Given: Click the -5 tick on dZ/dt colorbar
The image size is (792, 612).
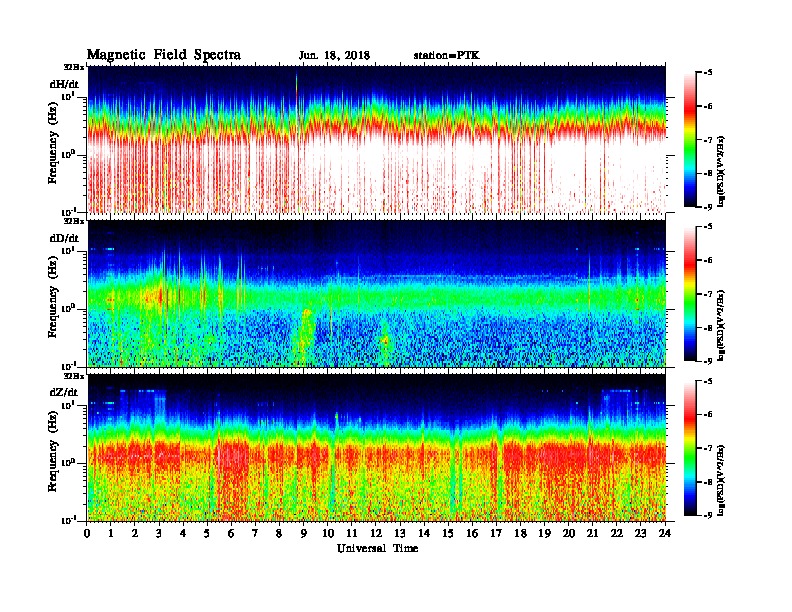Looking at the screenshot, I should 708,381.
